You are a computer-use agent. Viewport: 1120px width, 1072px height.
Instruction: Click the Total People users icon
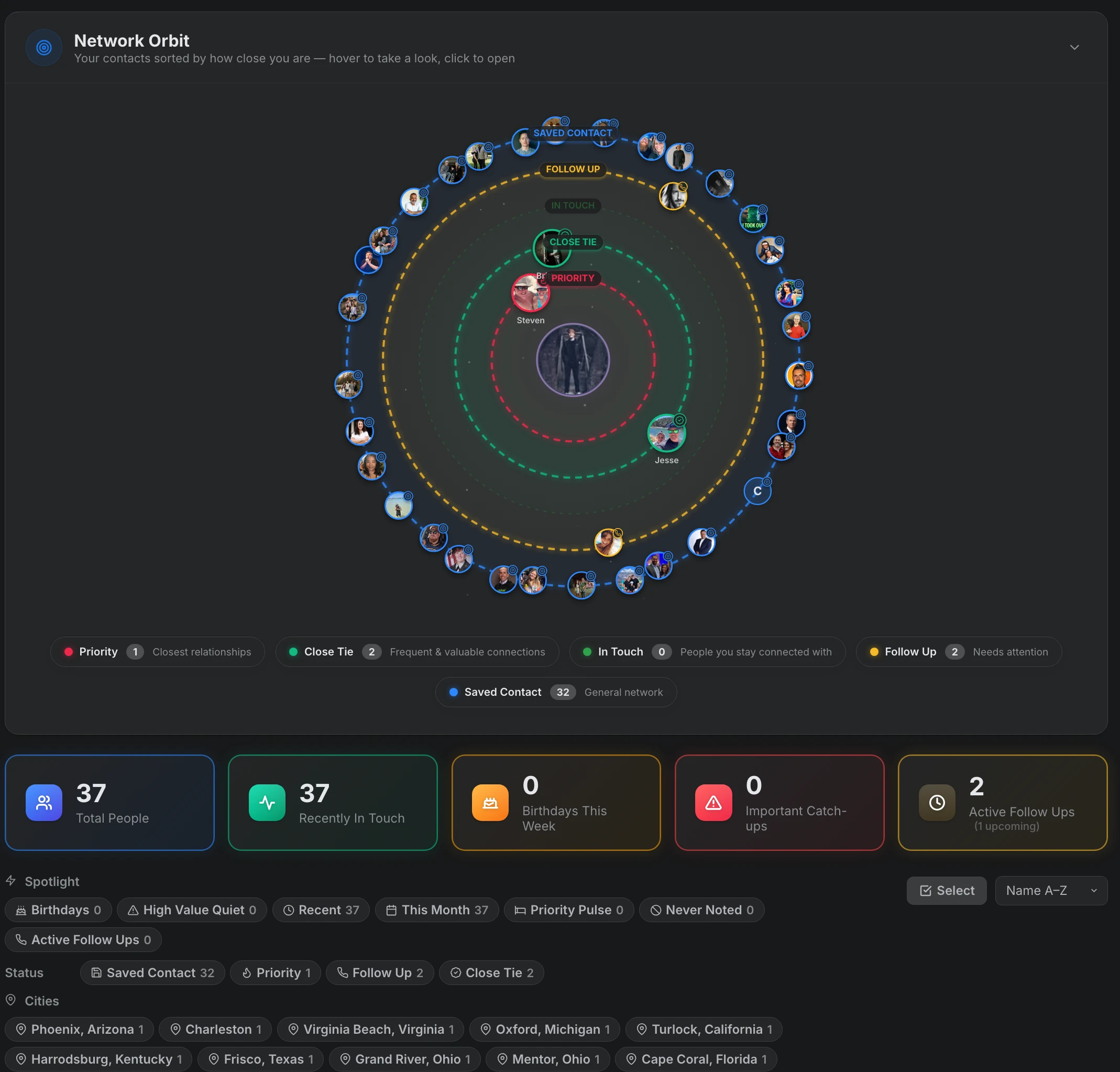pyautogui.click(x=44, y=803)
